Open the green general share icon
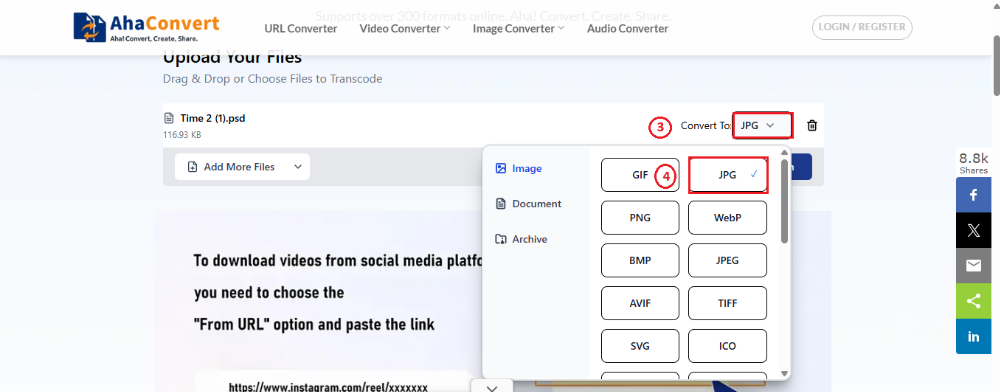1000x392 pixels. coord(973,301)
